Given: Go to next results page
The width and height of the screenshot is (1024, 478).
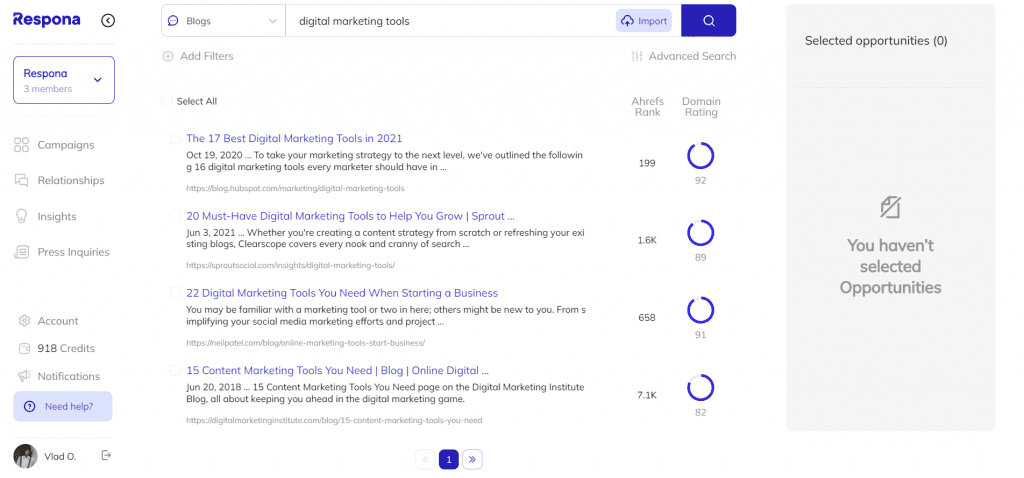Looking at the screenshot, I should click(472, 460).
